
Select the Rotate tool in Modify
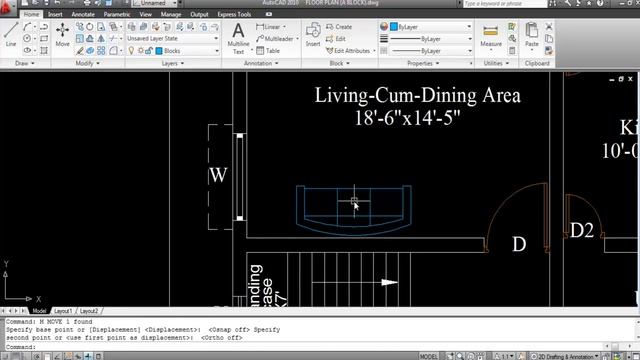click(90, 27)
